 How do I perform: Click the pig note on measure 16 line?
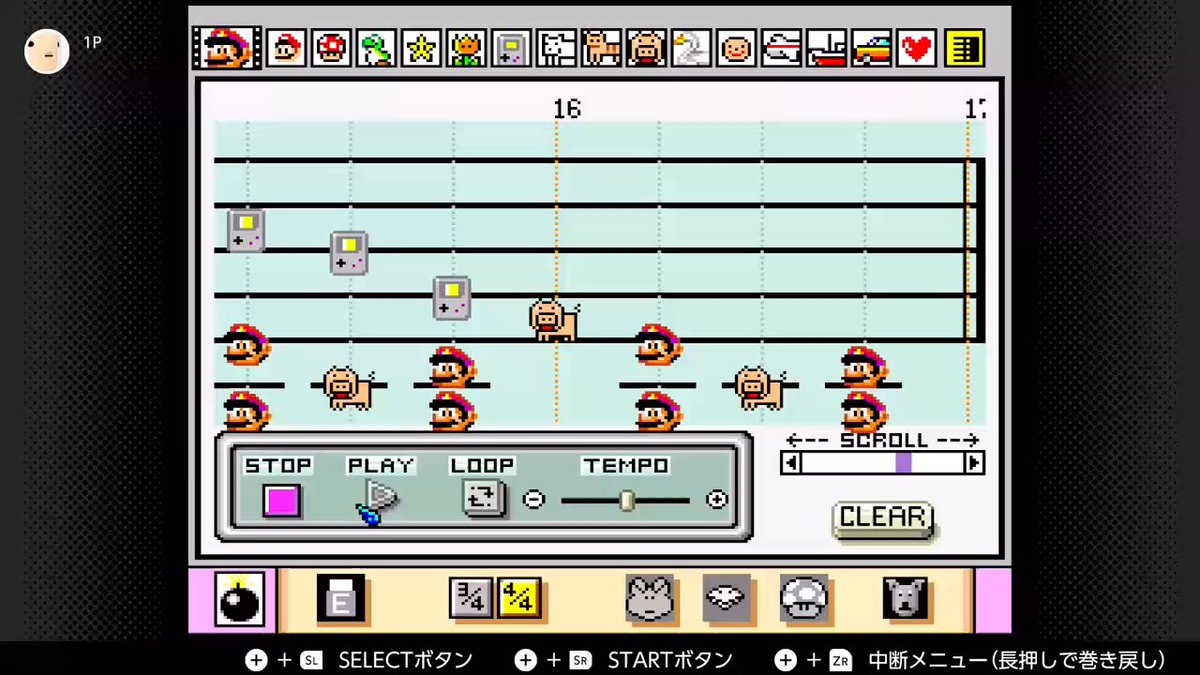pos(553,320)
